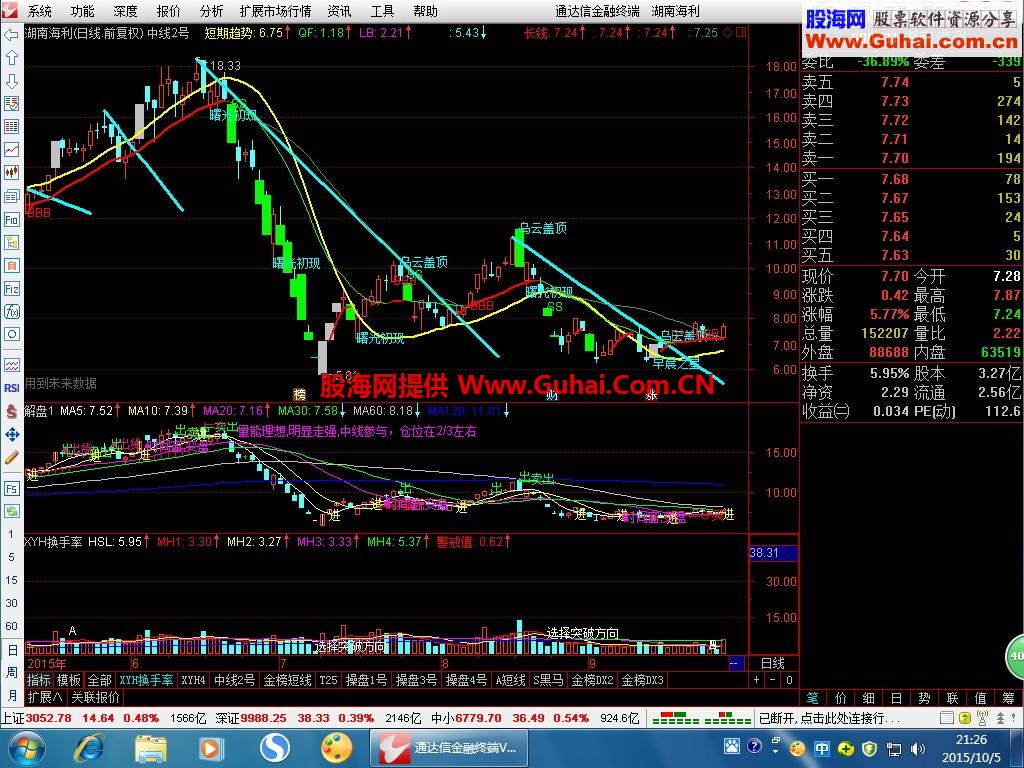Click the checklist report icon in left toolbar
Screen dimensions: 1024x768
pos(11,104)
